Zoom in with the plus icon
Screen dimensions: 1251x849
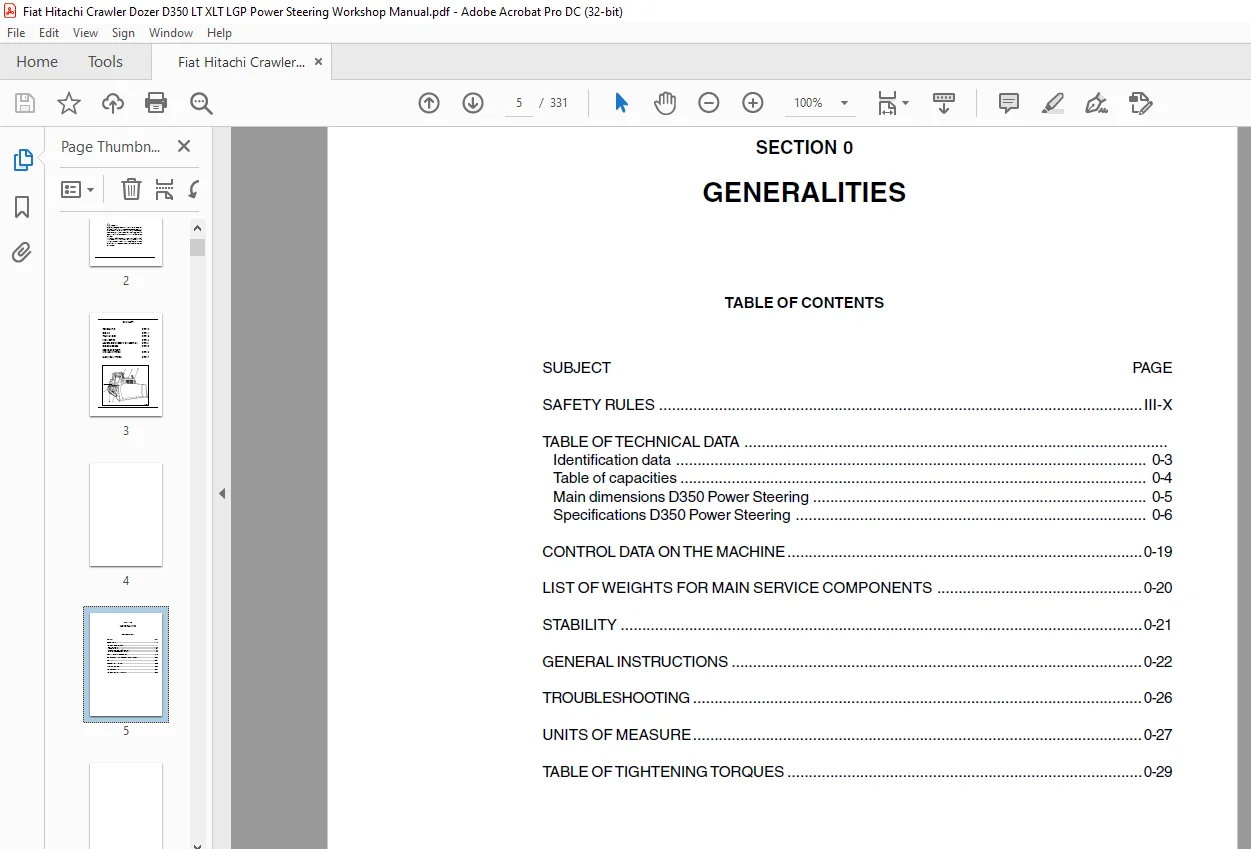pyautogui.click(x=753, y=103)
